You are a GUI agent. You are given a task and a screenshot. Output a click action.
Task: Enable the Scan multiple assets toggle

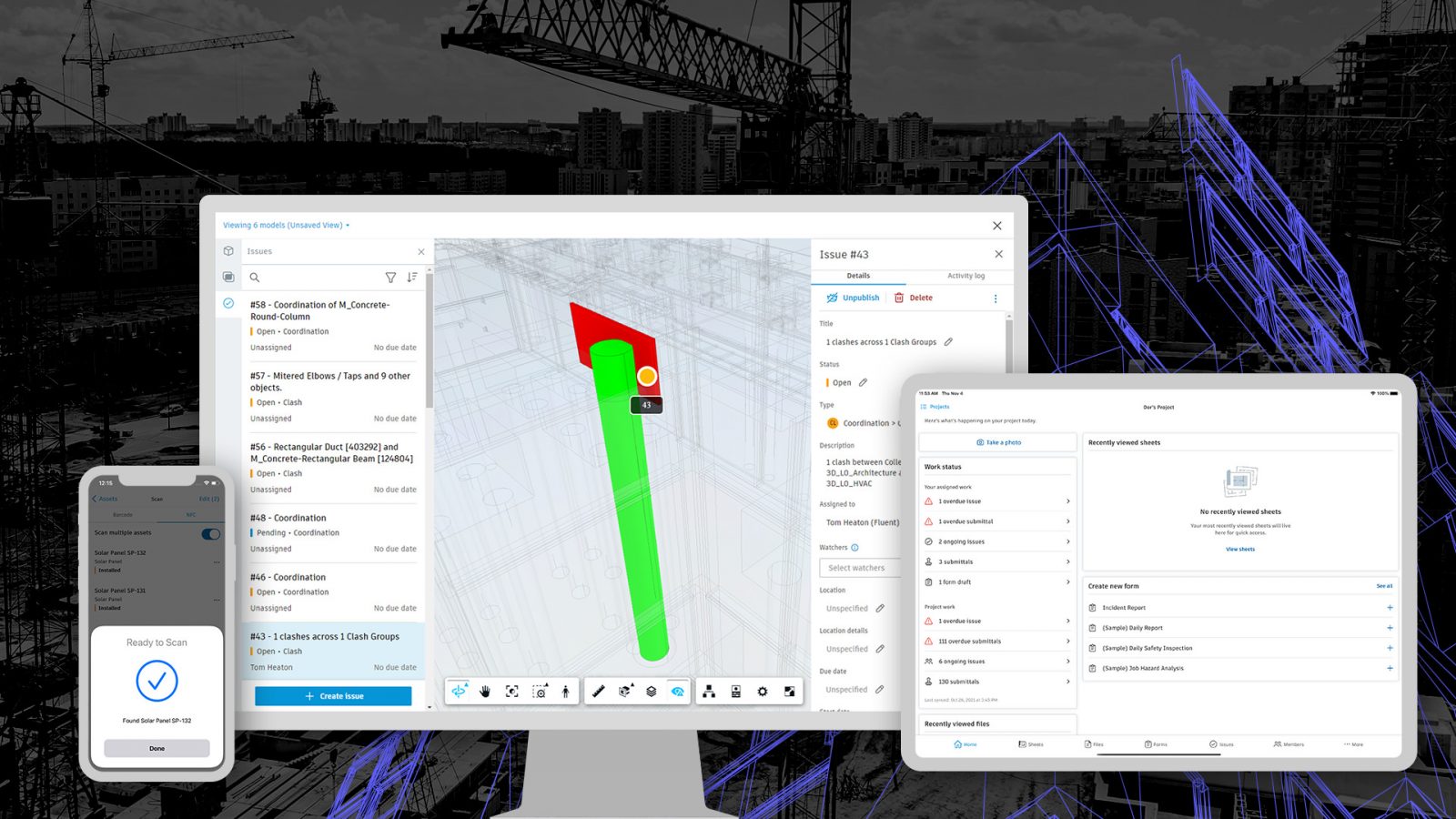click(x=211, y=534)
